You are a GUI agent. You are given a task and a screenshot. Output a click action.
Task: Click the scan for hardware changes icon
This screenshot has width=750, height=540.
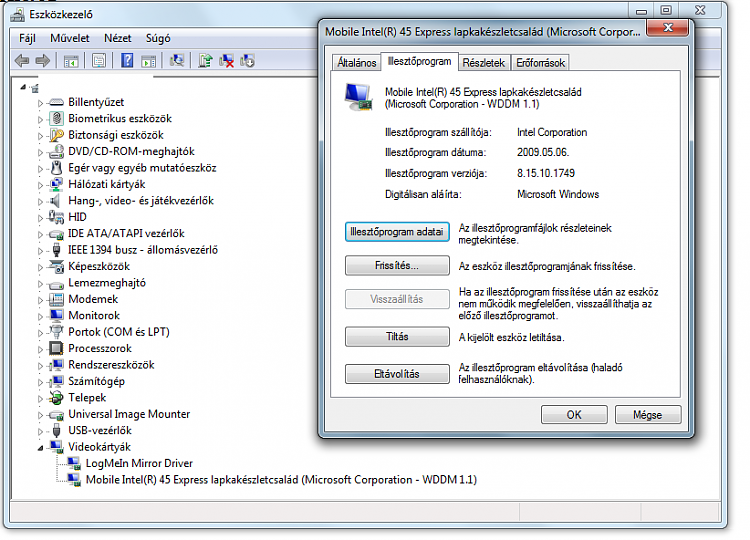coord(177,60)
